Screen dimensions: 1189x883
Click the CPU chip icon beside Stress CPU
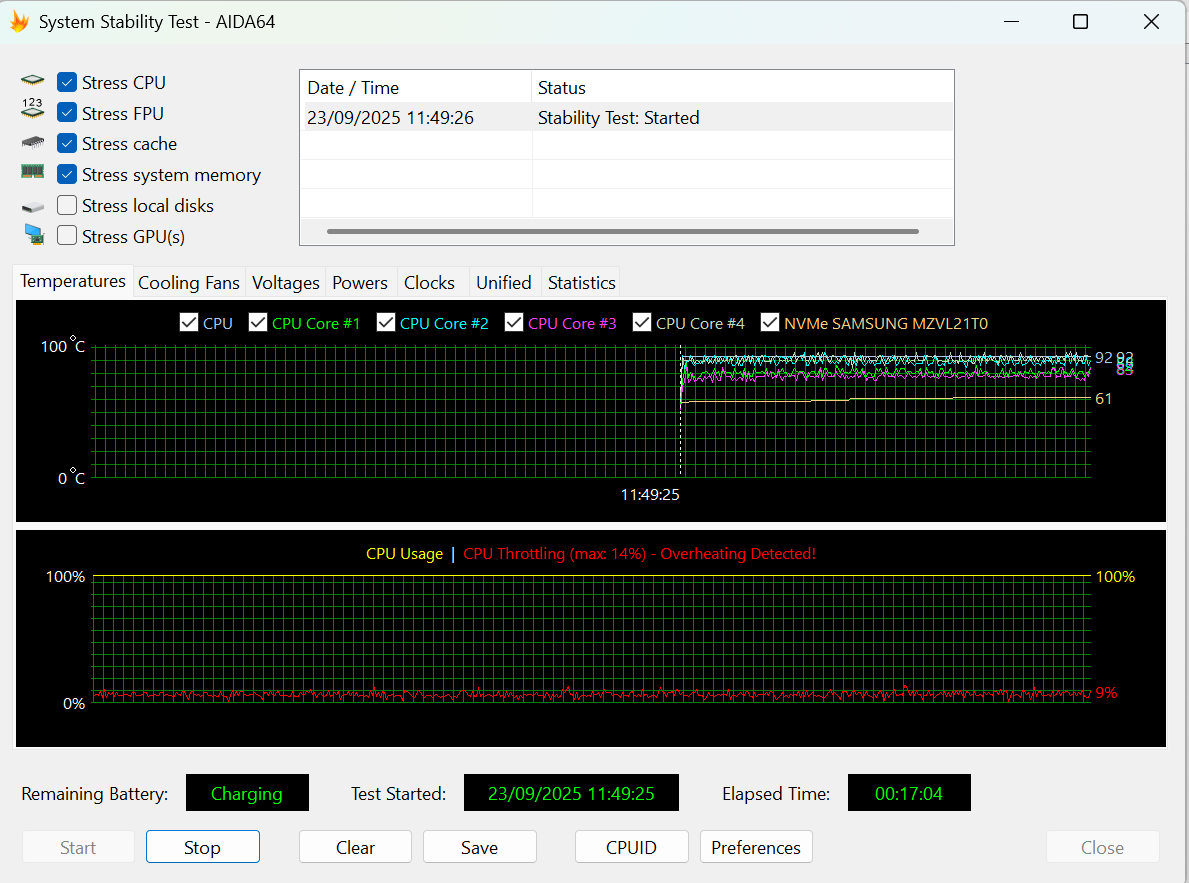(33, 80)
